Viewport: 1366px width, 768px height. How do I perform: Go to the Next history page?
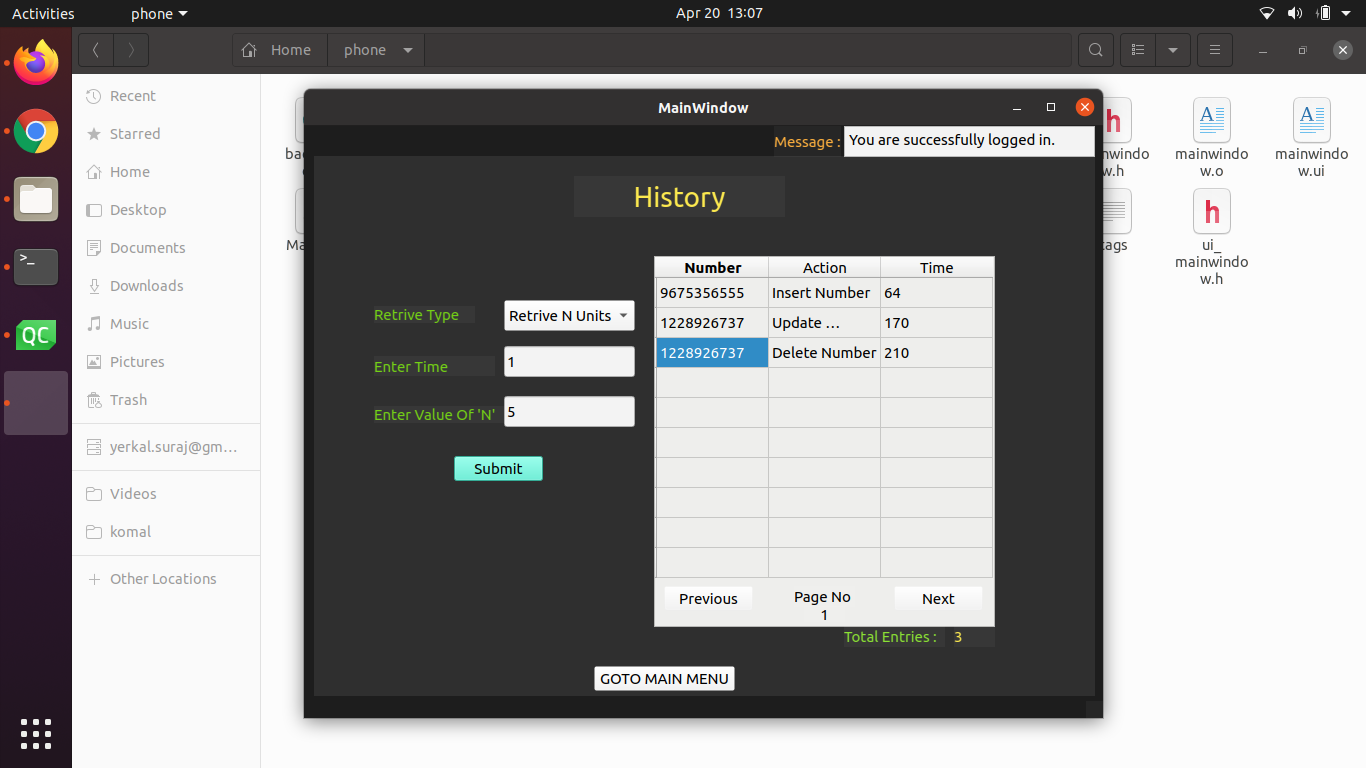[937, 598]
